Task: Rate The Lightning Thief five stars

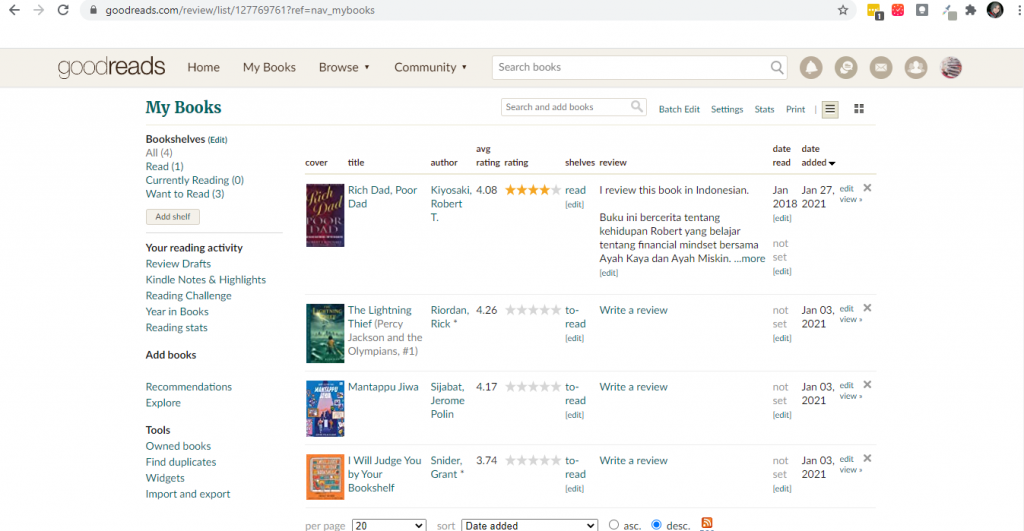Action: tap(555, 310)
